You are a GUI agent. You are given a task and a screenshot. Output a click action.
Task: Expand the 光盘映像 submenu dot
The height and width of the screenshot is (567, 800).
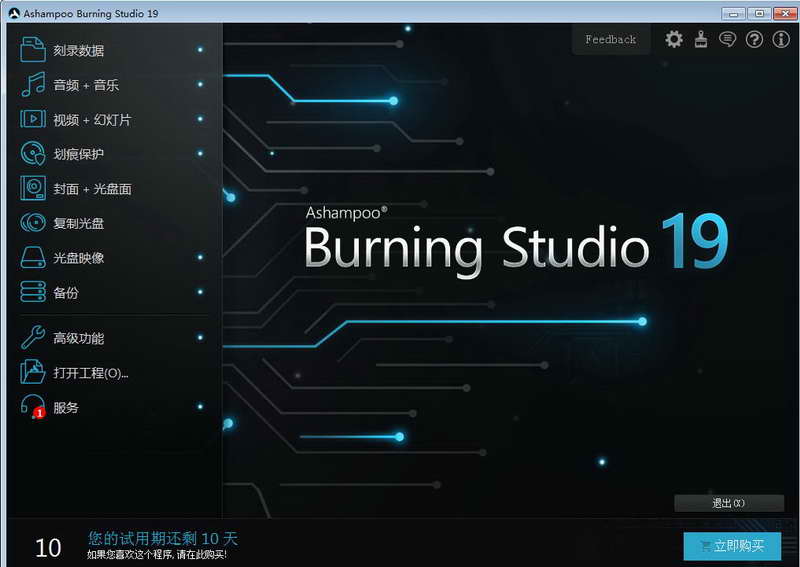(200, 257)
